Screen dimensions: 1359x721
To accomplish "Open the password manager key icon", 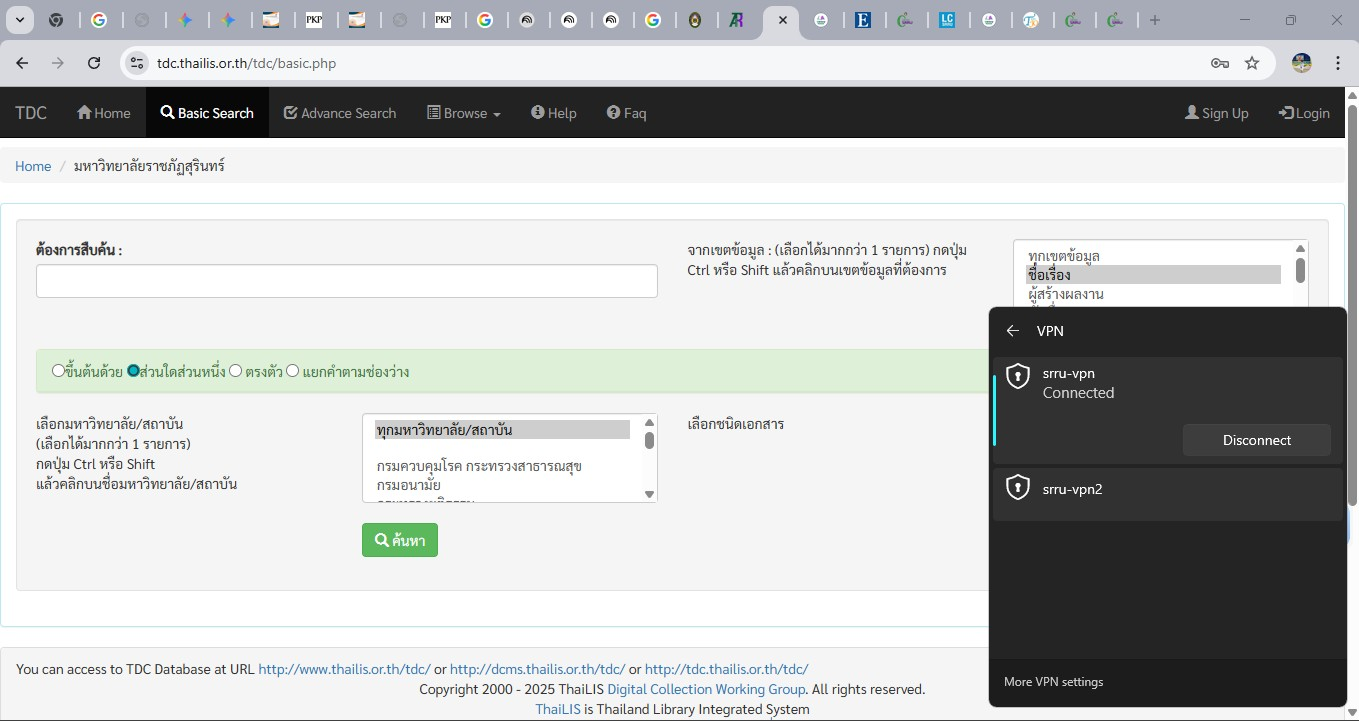I will (x=1219, y=63).
